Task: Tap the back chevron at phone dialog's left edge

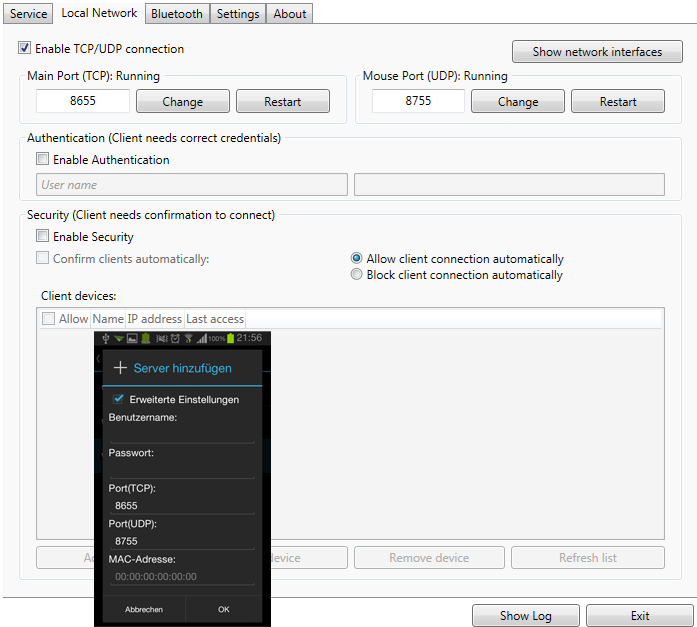Action: tap(98, 359)
